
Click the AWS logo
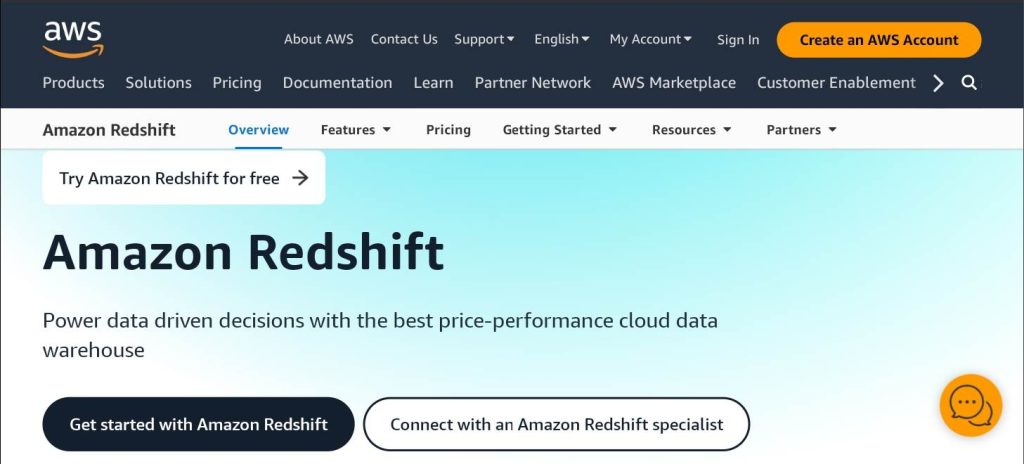[x=72, y=39]
